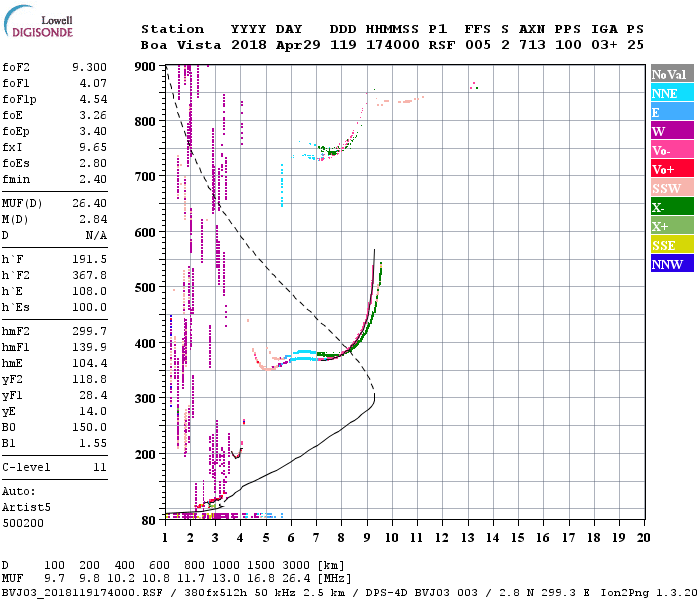Screen dimensions: 700x600
Task: Click the hmF1 value 139.9
Action: [x=89, y=347]
